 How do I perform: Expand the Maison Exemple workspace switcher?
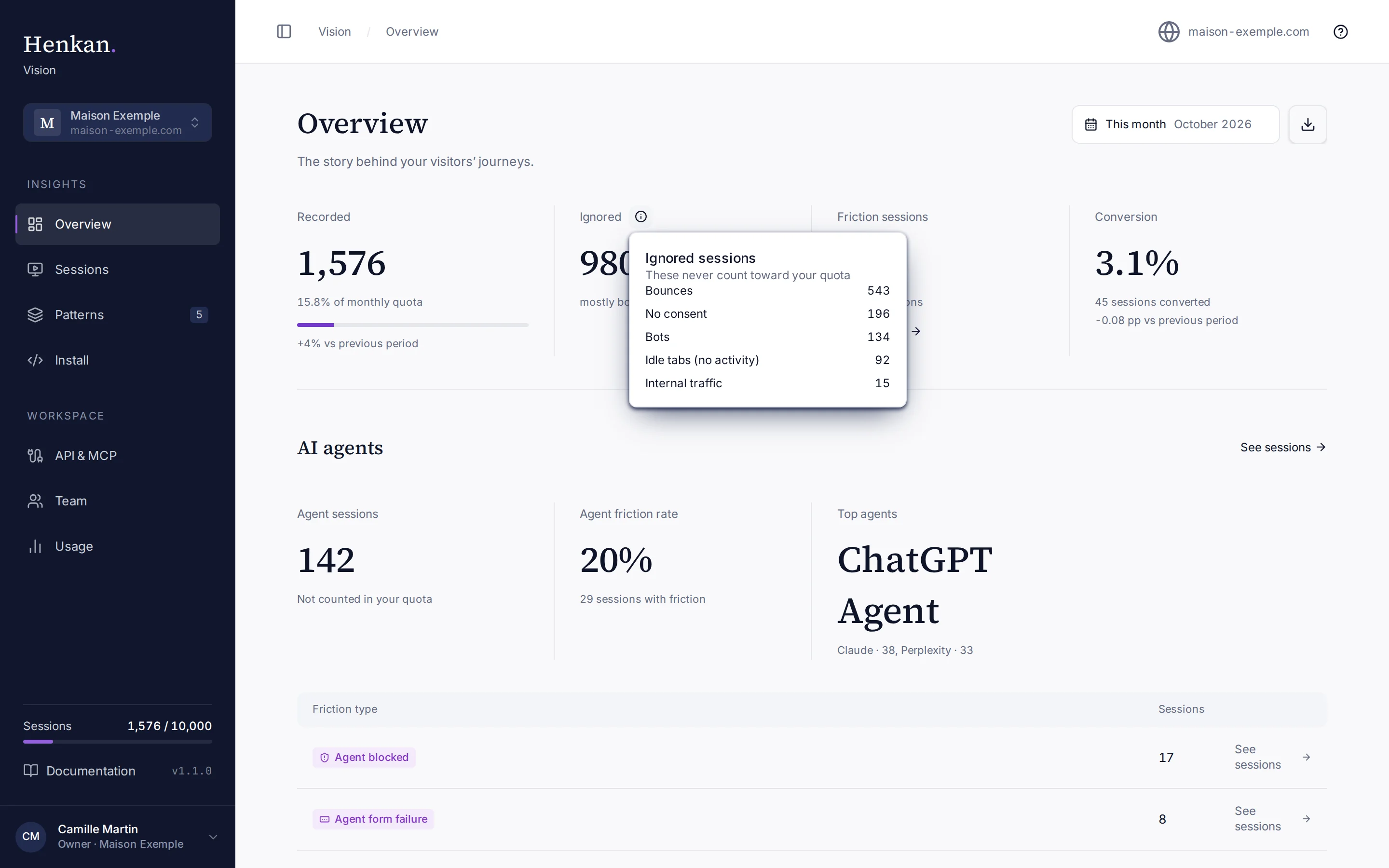pos(118,122)
